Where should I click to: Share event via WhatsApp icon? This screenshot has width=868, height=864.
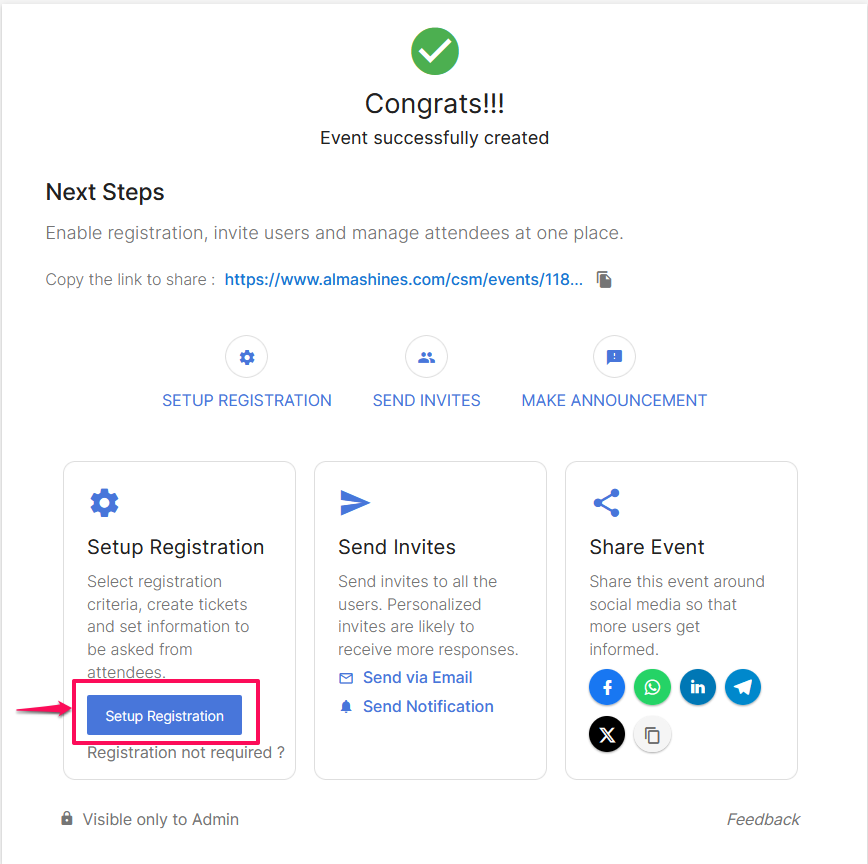pyautogui.click(x=652, y=687)
